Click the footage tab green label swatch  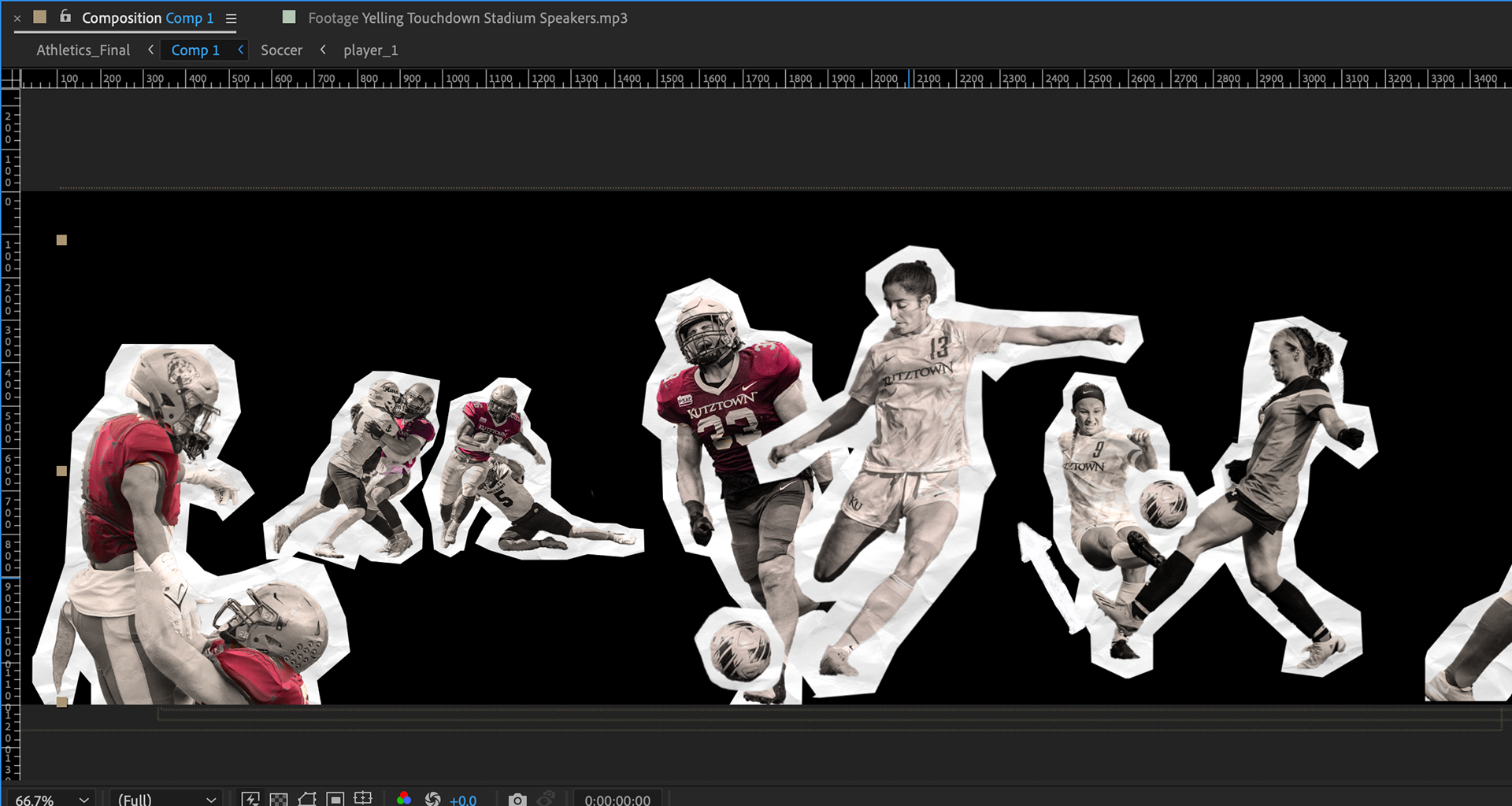pyautogui.click(x=289, y=17)
